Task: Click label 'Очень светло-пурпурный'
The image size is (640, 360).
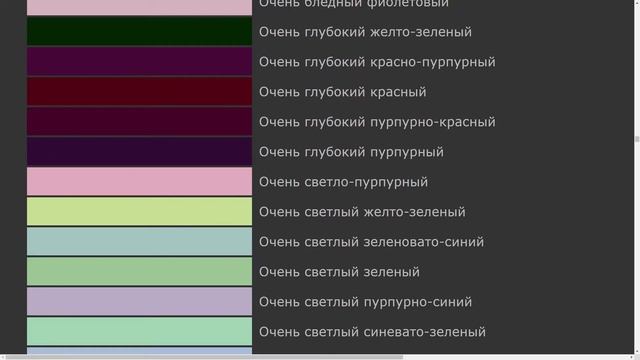Action: [343, 182]
